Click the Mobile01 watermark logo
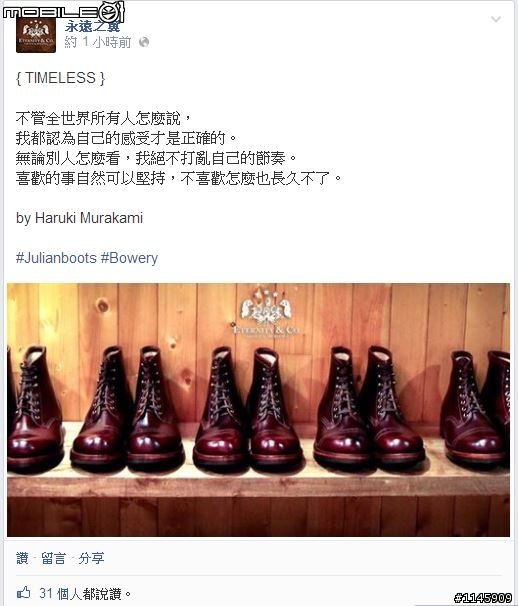Image resolution: width=518 pixels, height=606 pixels. pyautogui.click(x=63, y=12)
